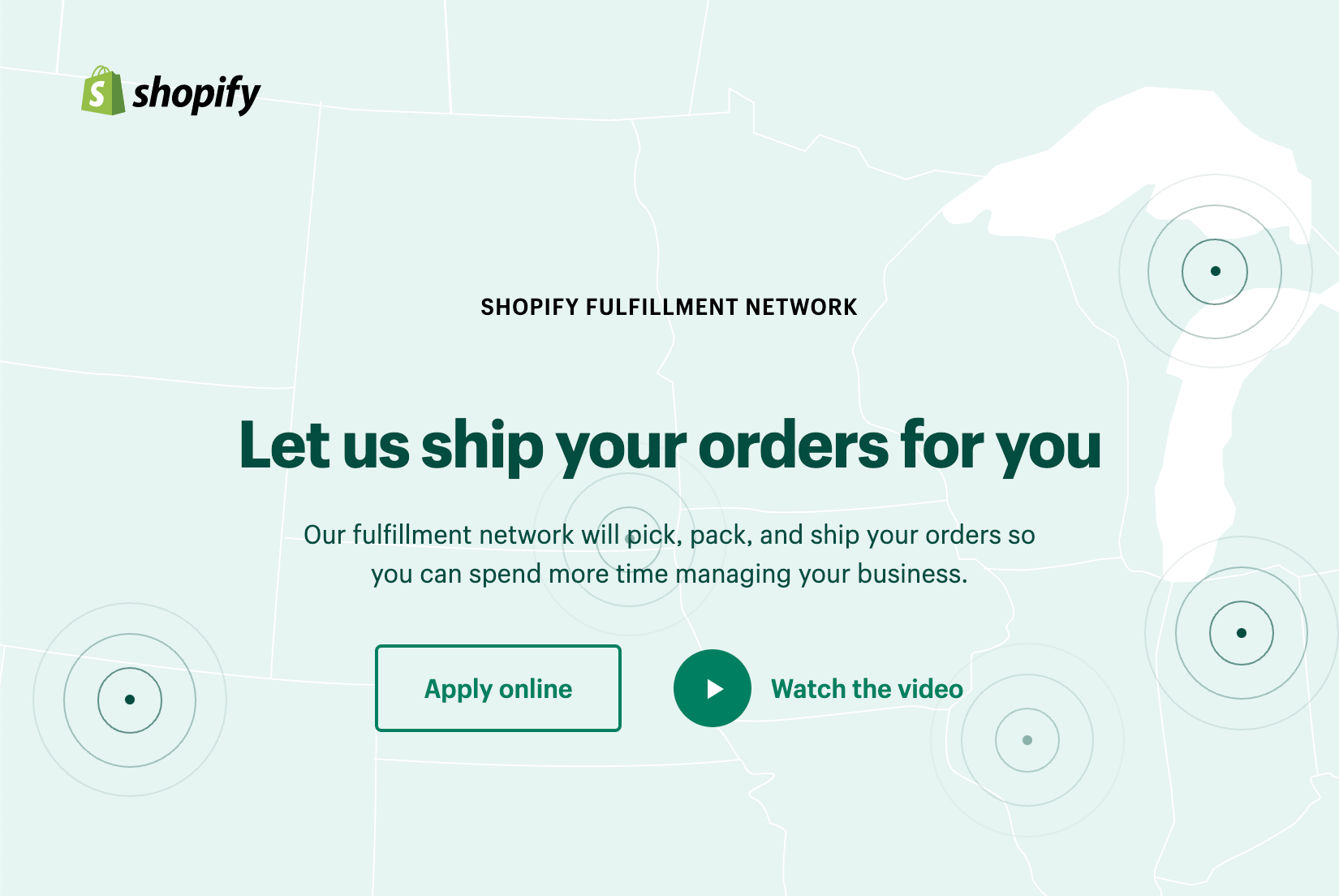Click the faded lower-right location dot
This screenshot has width=1339, height=896.
point(1026,739)
